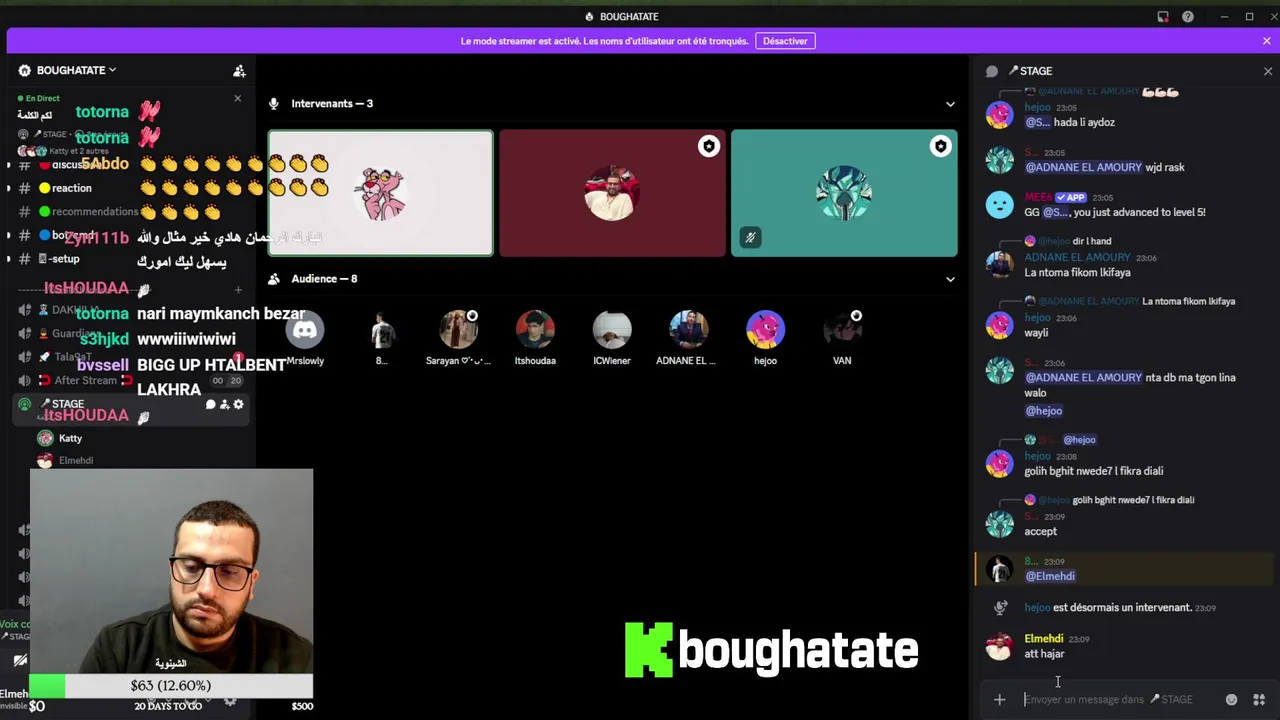Select the red background speaker tile
The width and height of the screenshot is (1280, 720).
(612, 193)
